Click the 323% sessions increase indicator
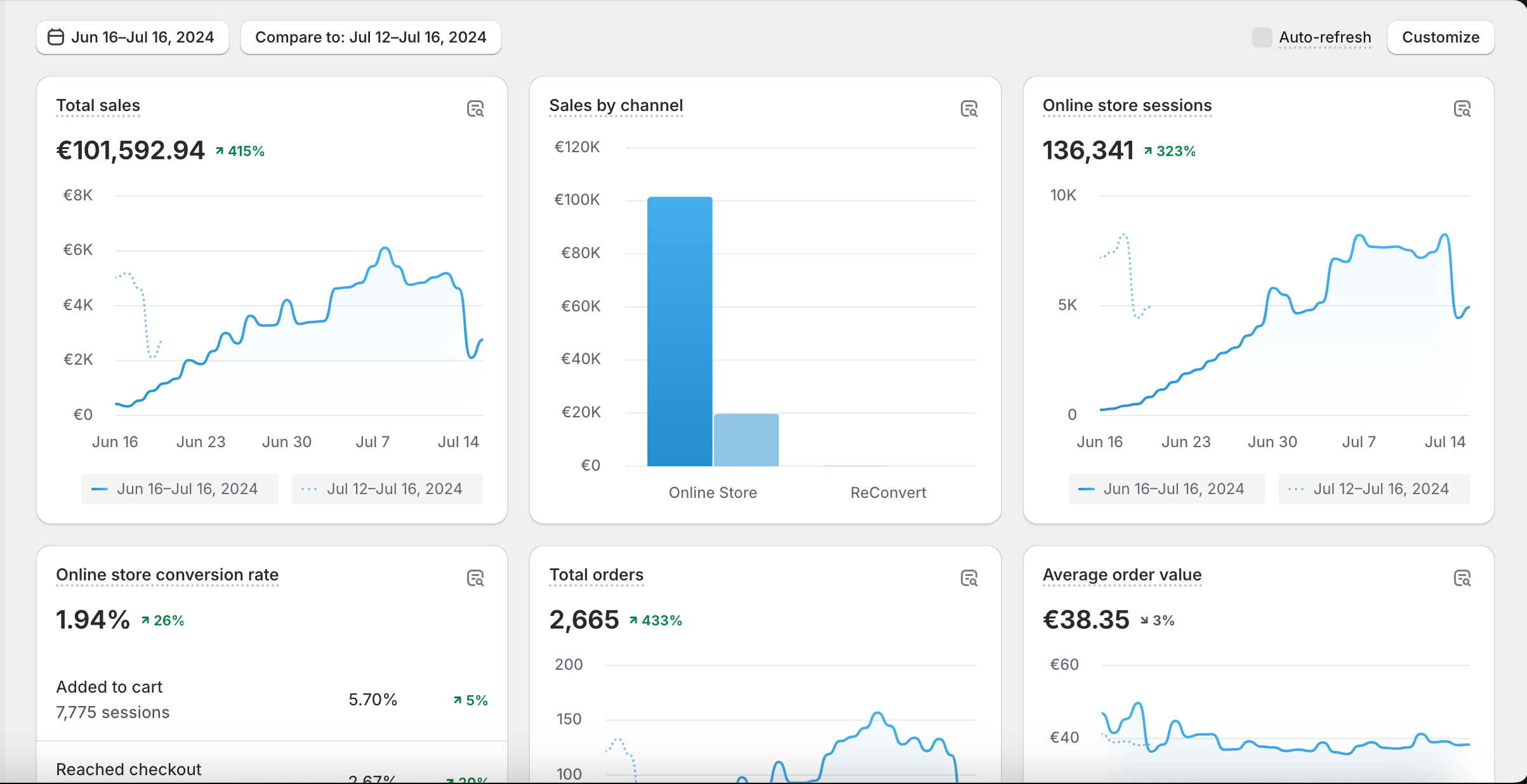This screenshot has height=784, width=1527. point(1170,151)
